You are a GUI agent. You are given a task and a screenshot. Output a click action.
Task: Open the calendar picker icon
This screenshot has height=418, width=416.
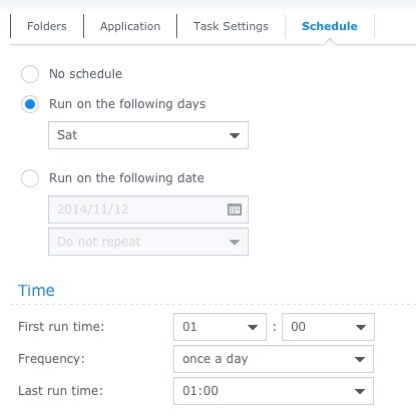(x=234, y=210)
